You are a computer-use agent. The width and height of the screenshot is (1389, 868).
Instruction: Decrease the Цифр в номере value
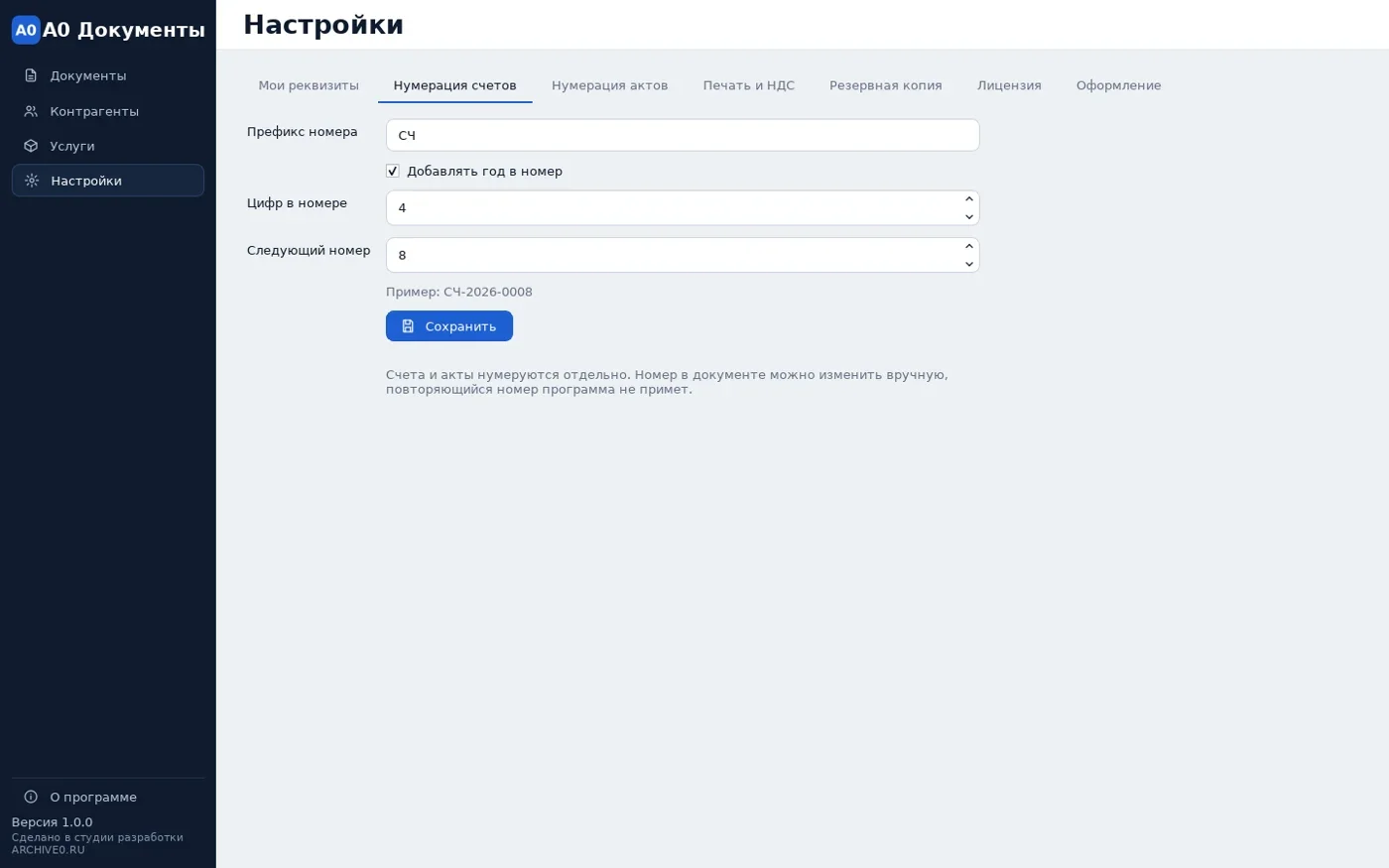969,216
